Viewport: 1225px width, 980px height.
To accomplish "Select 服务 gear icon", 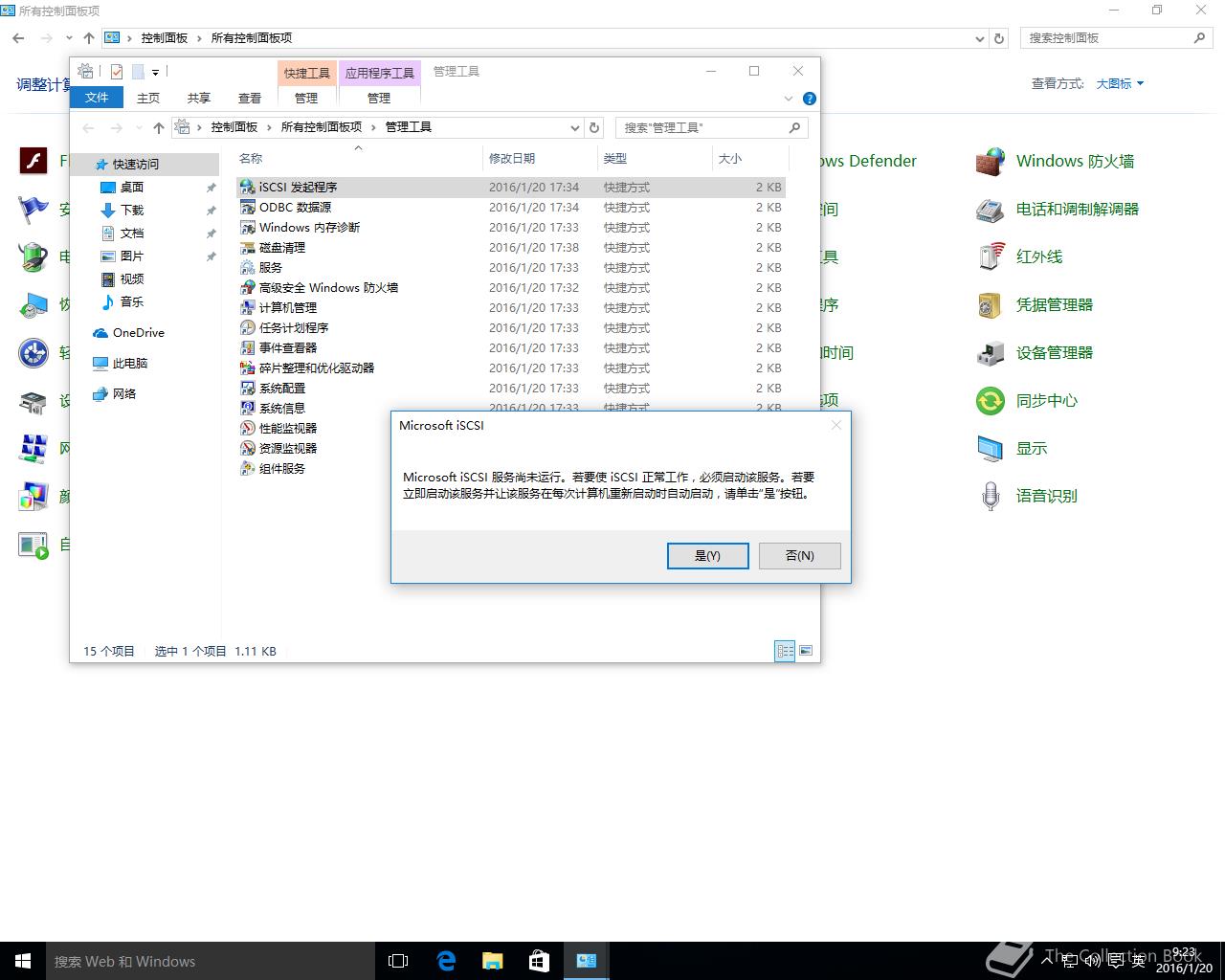I will (x=248, y=267).
